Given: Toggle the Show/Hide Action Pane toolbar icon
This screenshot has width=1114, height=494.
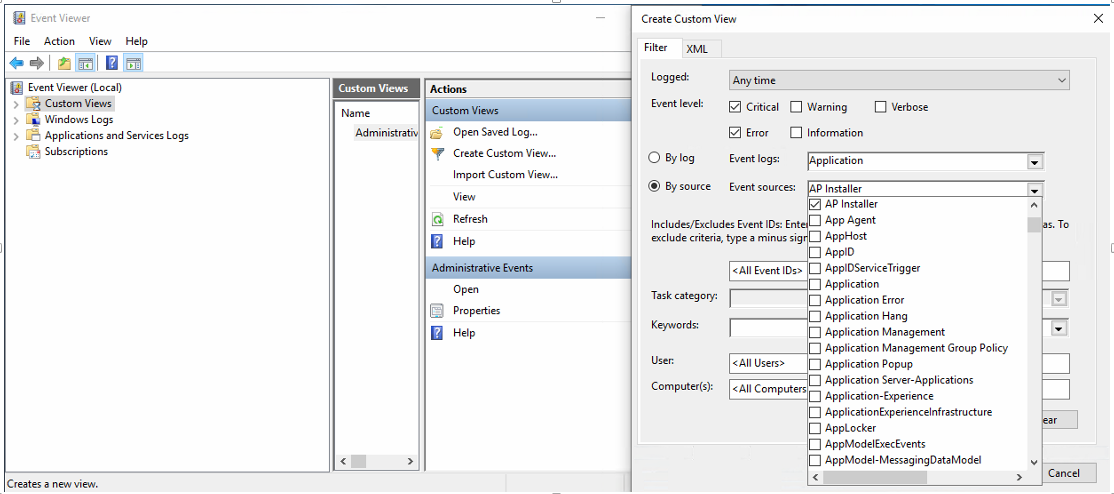Looking at the screenshot, I should tap(133, 63).
